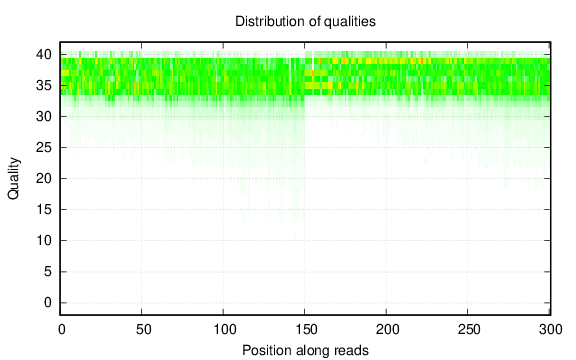Screen dimensions: 576x360
Task: Click the 20 tick label on y-axis
Action: tap(44, 179)
